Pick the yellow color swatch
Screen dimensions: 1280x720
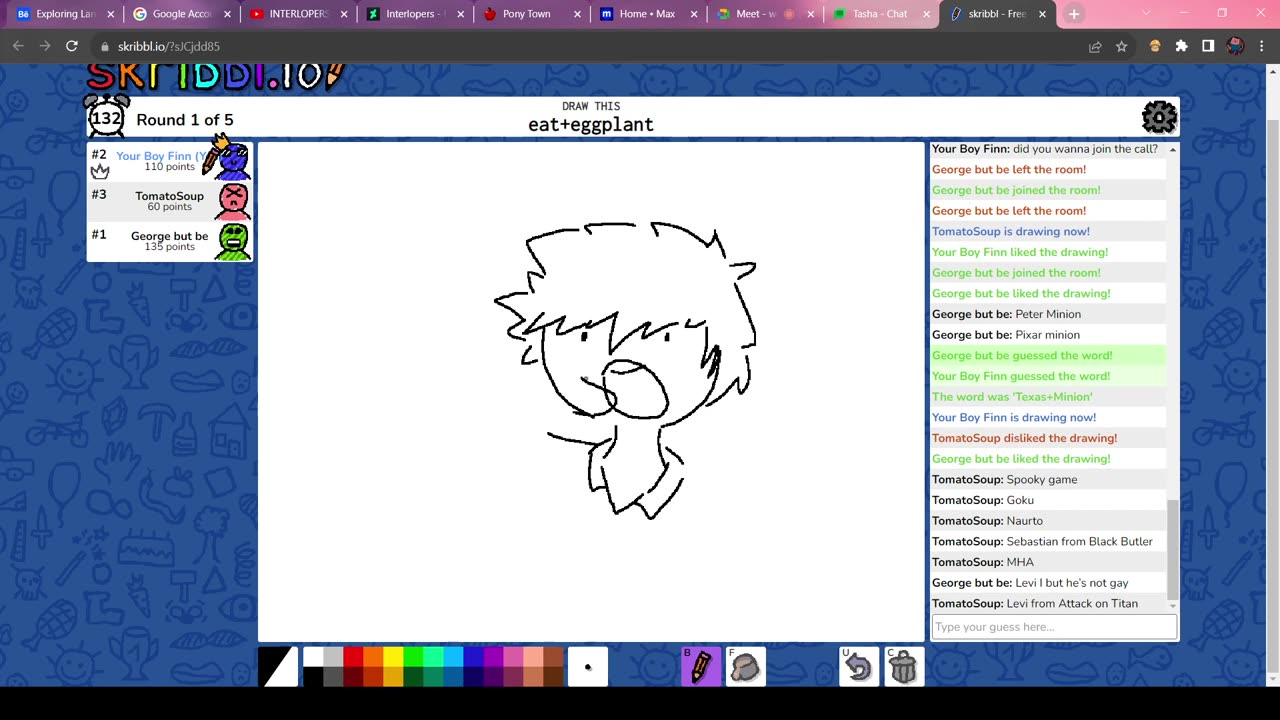click(x=393, y=657)
